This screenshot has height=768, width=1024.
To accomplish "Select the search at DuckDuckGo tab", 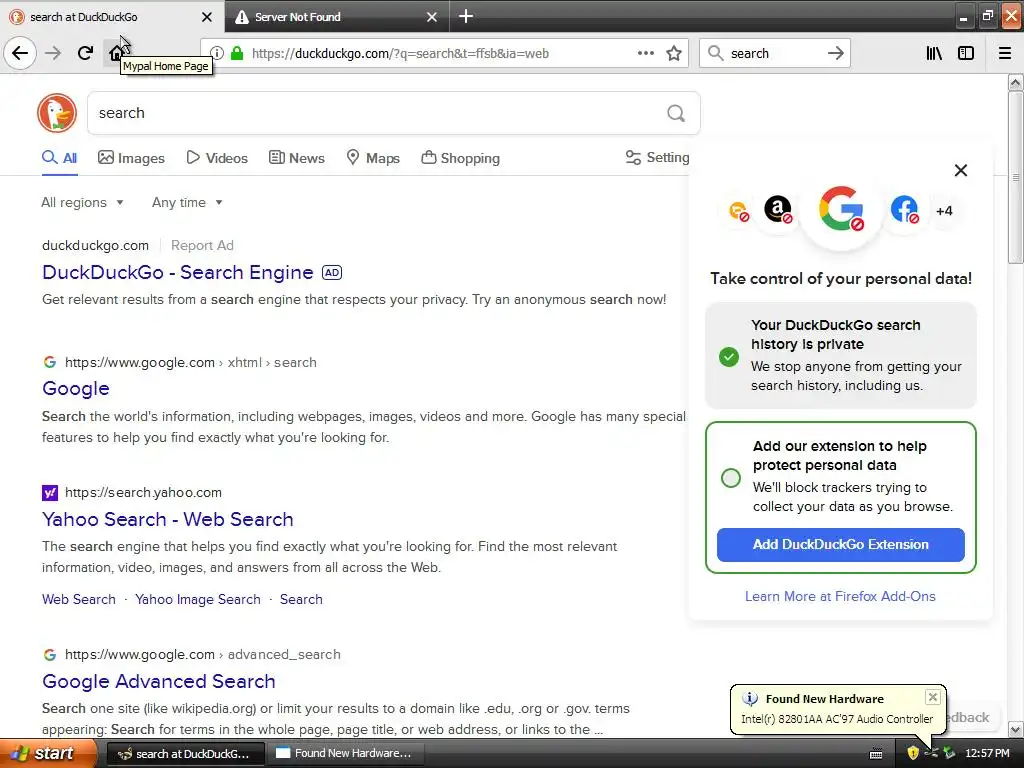I will (112, 16).
